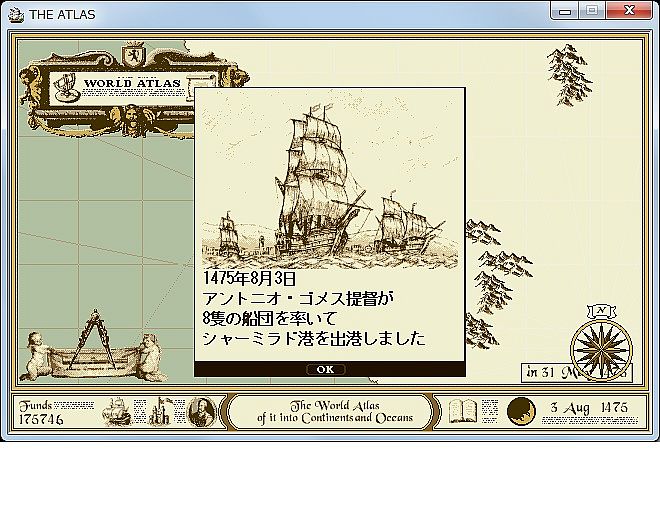Click the シャーミラド港を出港しました text line
The height and width of the screenshot is (520, 660).
pos(314,338)
